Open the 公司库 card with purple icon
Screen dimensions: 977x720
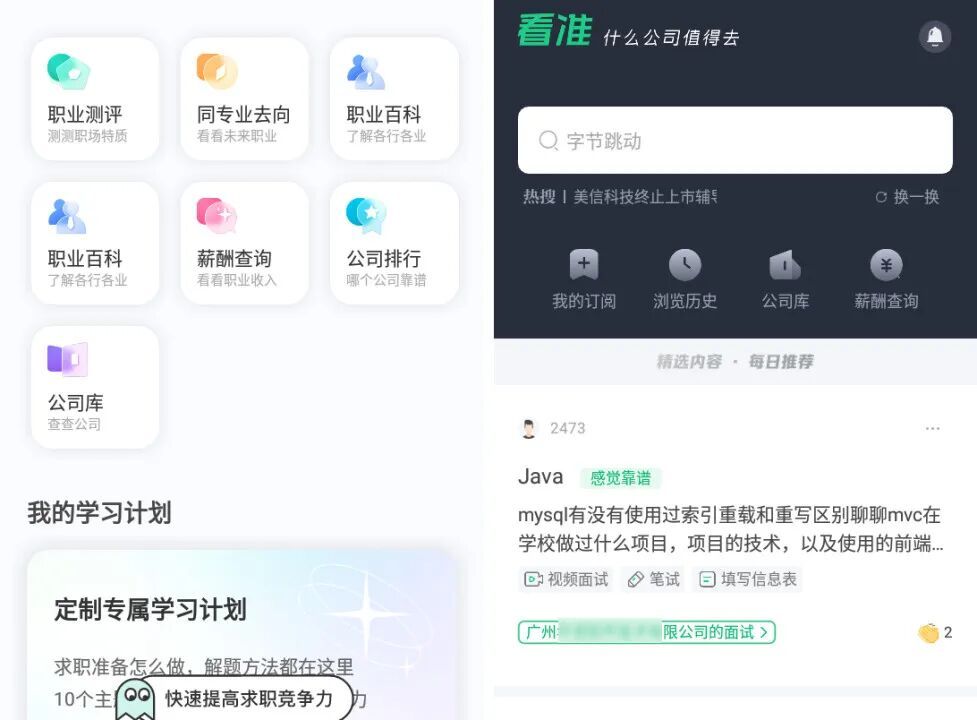pos(95,387)
